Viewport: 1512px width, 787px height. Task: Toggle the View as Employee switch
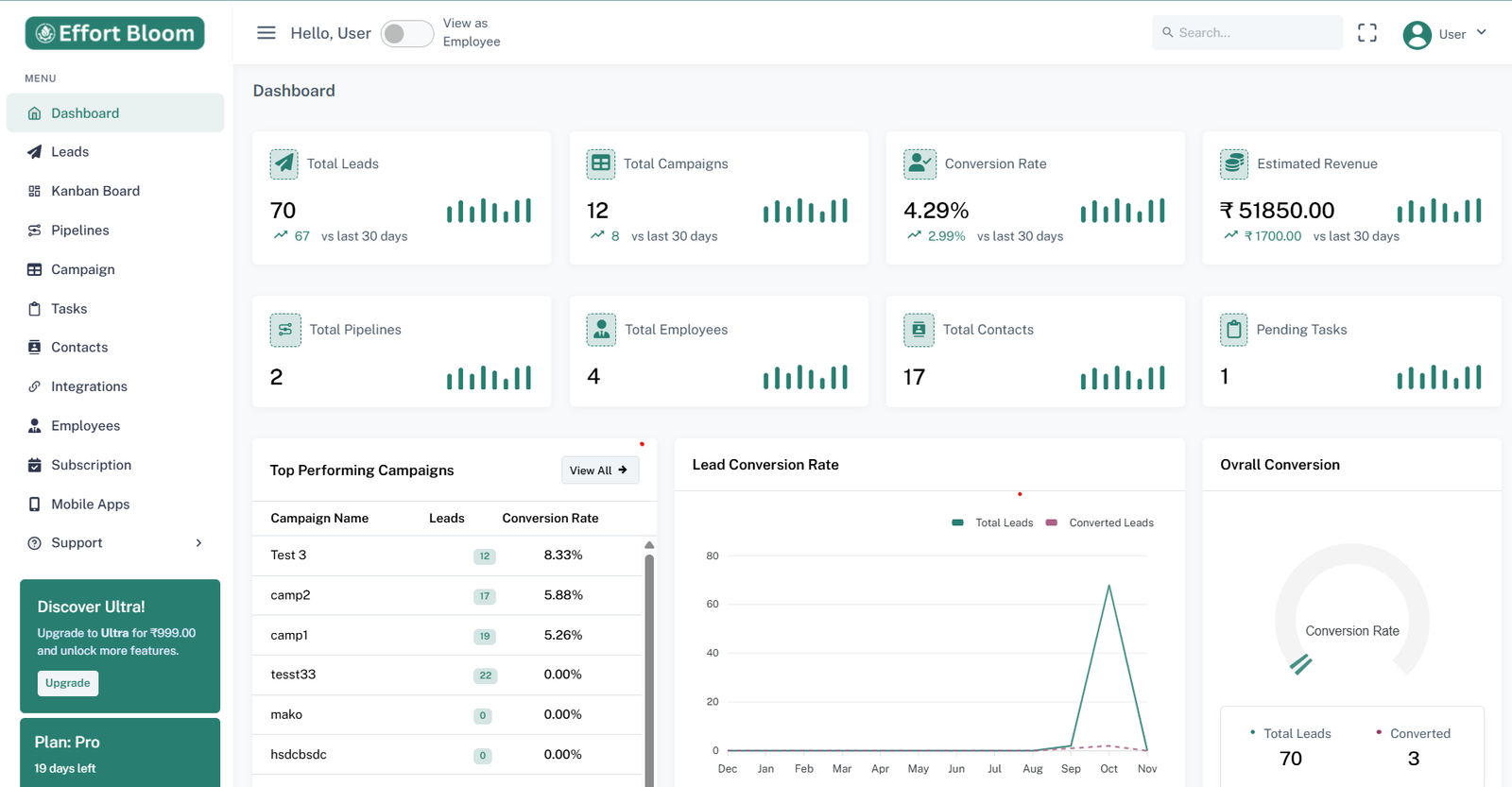(x=406, y=34)
